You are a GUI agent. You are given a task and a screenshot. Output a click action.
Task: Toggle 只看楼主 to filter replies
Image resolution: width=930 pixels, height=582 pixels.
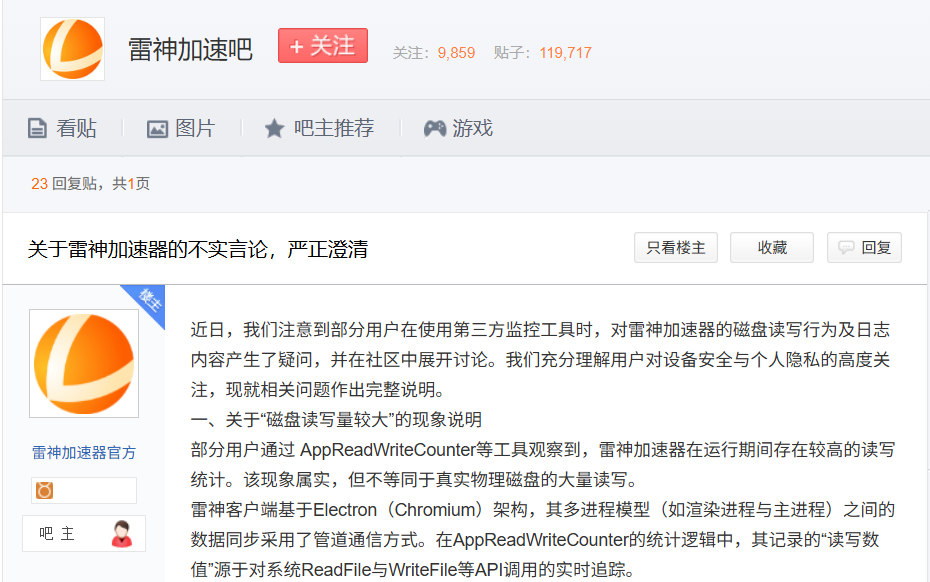tap(675, 248)
